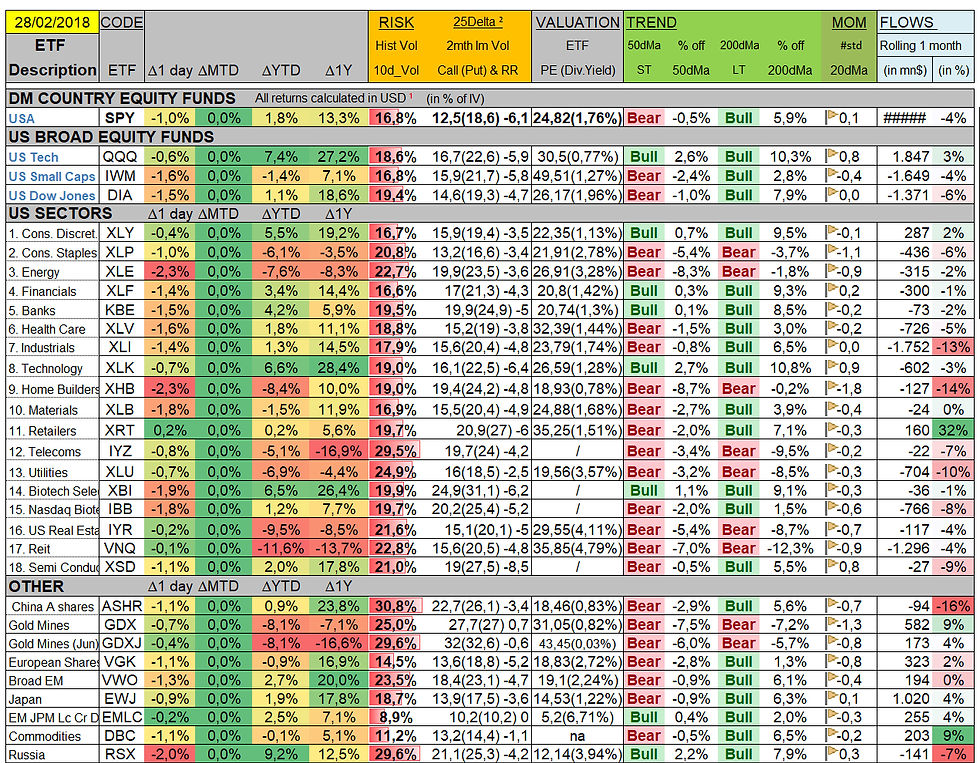This screenshot has height=763, width=980.
Task: Click the USA link in ETF description
Action: coord(22,118)
